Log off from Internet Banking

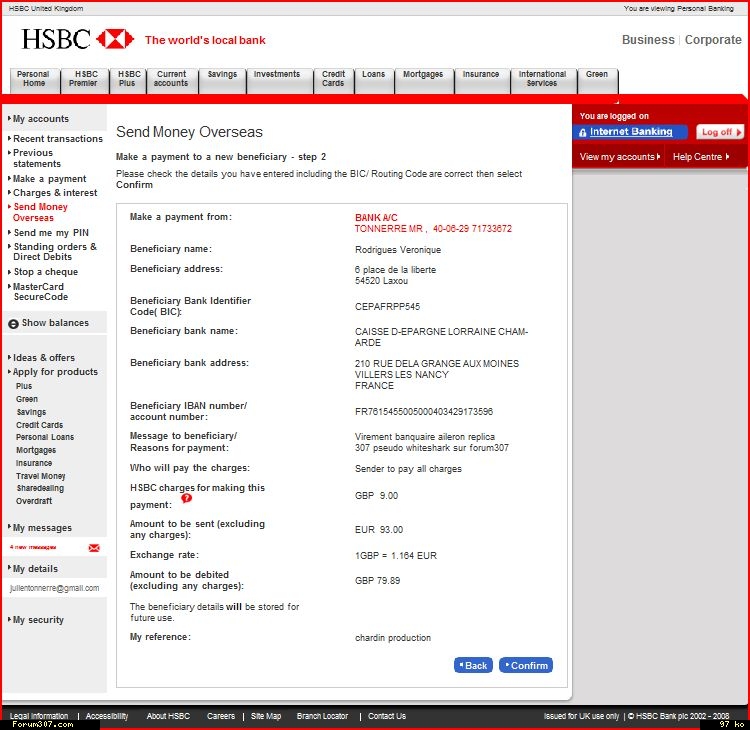coord(719,132)
